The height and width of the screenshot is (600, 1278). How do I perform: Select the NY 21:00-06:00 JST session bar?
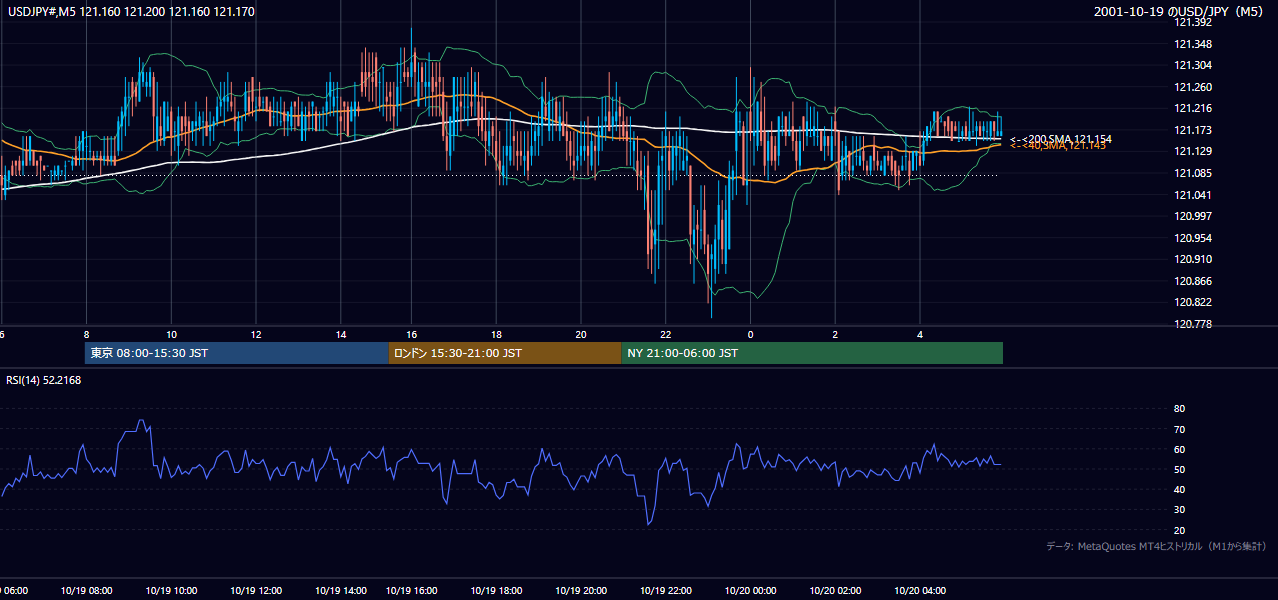click(x=812, y=353)
